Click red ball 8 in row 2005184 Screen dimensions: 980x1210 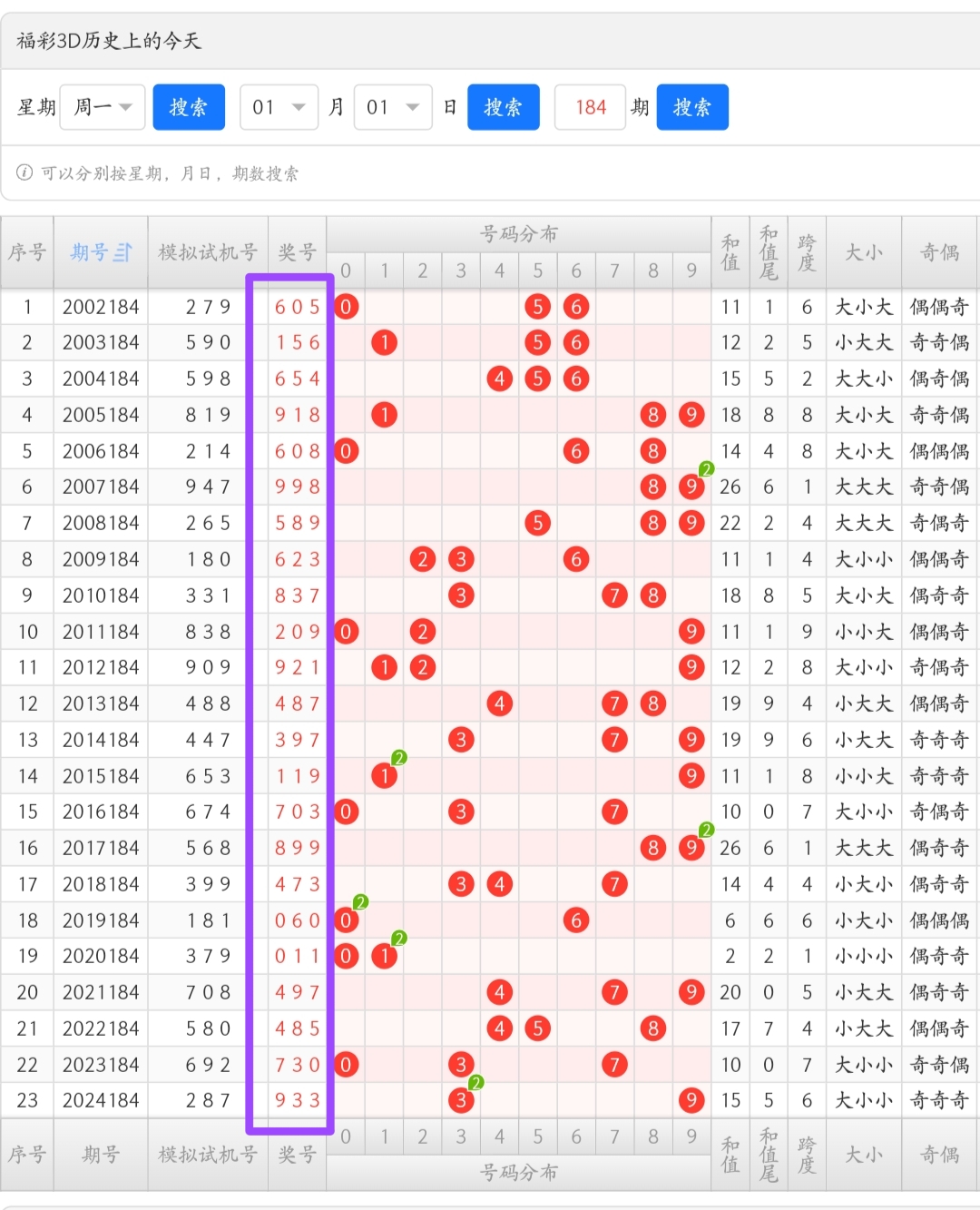click(x=653, y=415)
